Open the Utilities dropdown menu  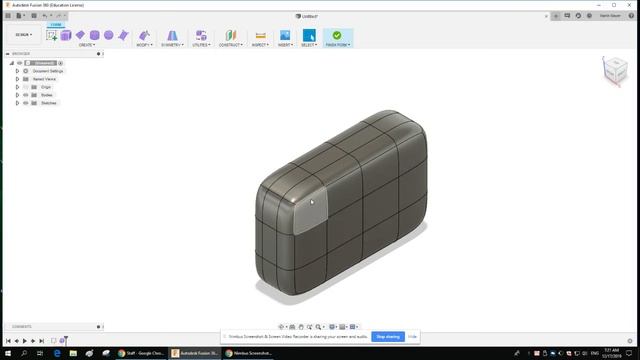[201, 45]
